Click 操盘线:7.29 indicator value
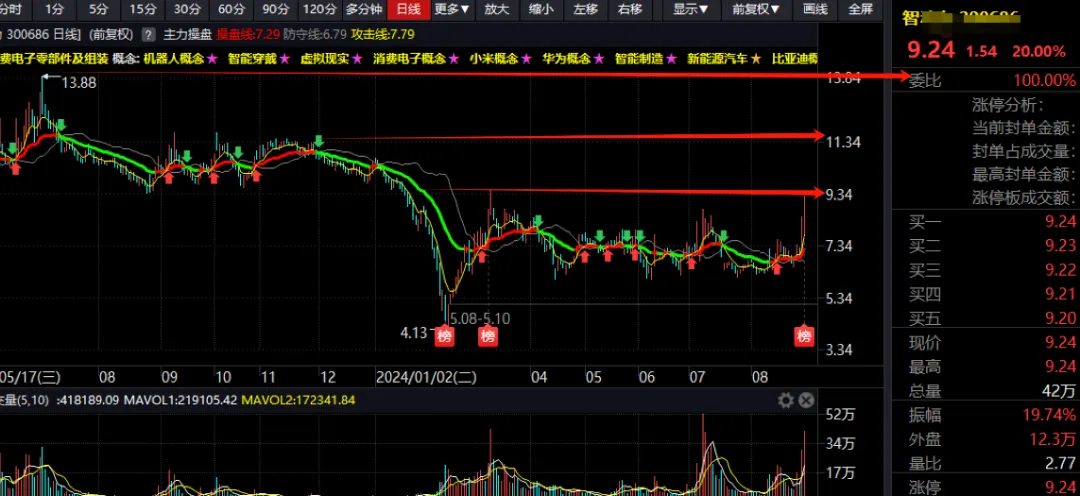The height and width of the screenshot is (496, 1080). click(x=248, y=34)
